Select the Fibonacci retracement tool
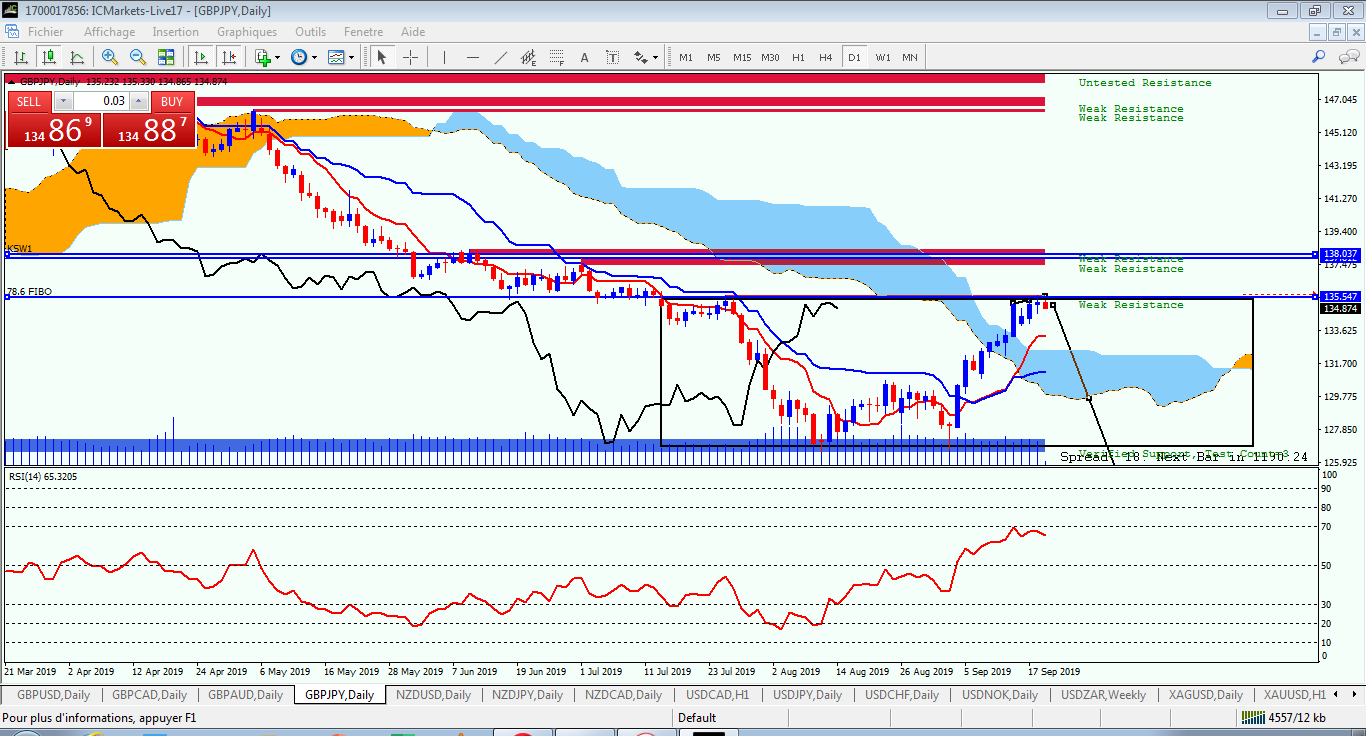 [557, 57]
